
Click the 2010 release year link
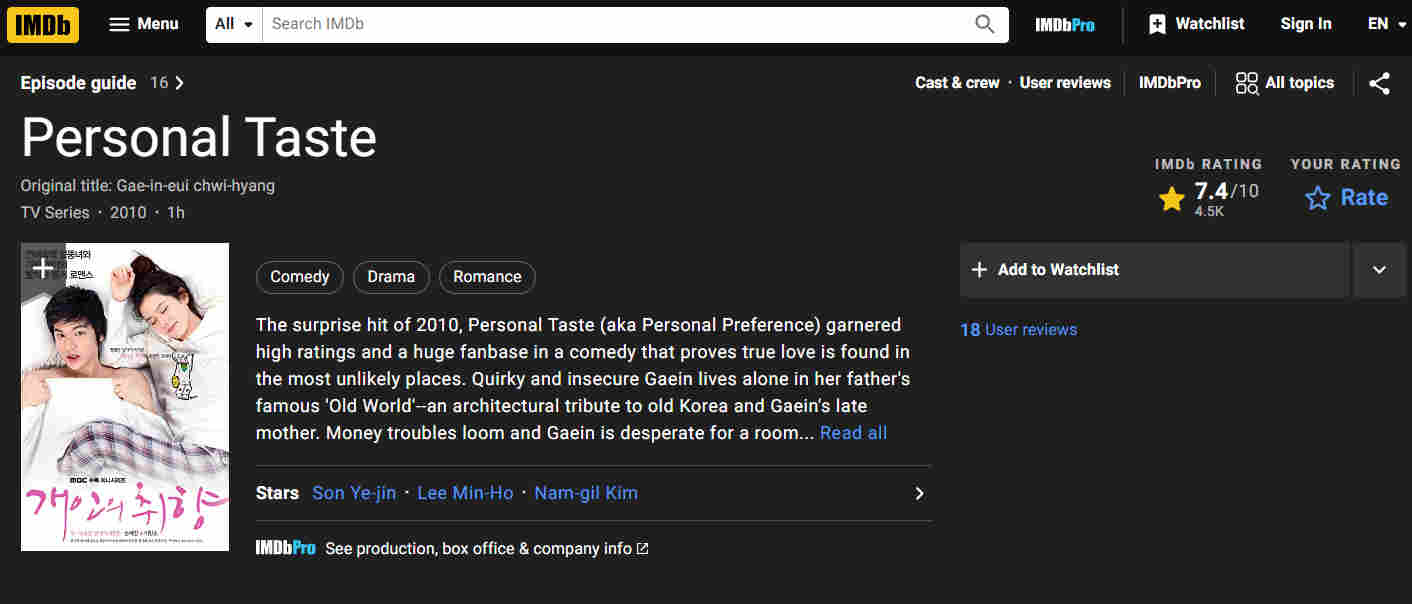click(x=128, y=212)
